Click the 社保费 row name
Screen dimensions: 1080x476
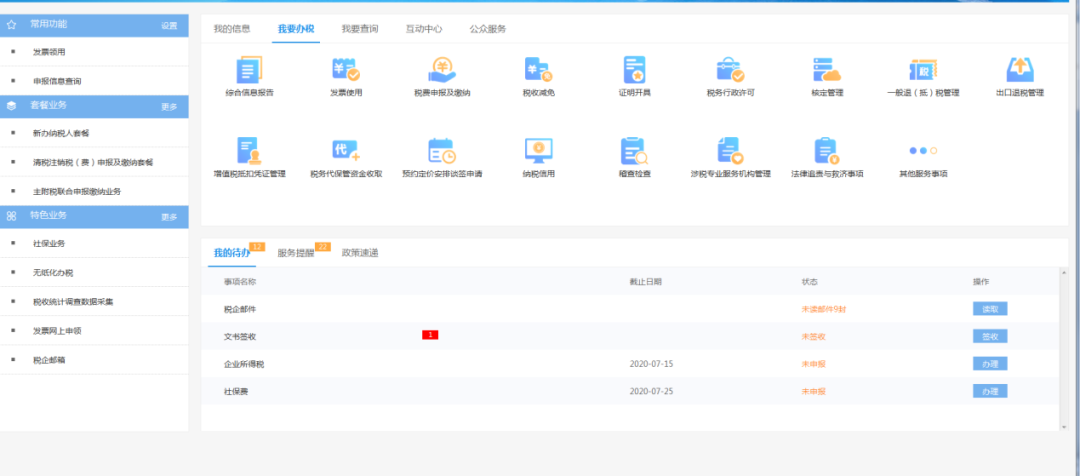coord(236,391)
